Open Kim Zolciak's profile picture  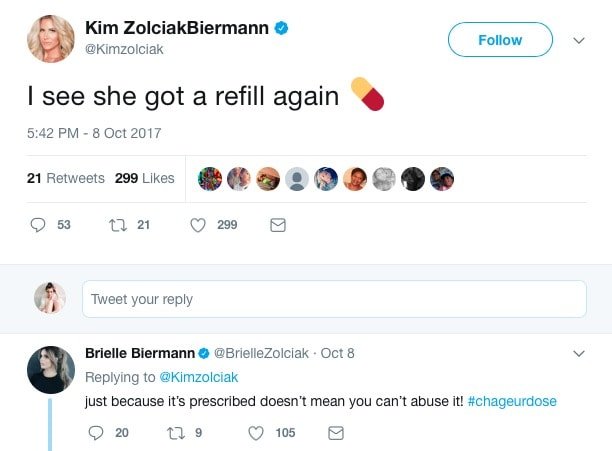tap(51, 39)
